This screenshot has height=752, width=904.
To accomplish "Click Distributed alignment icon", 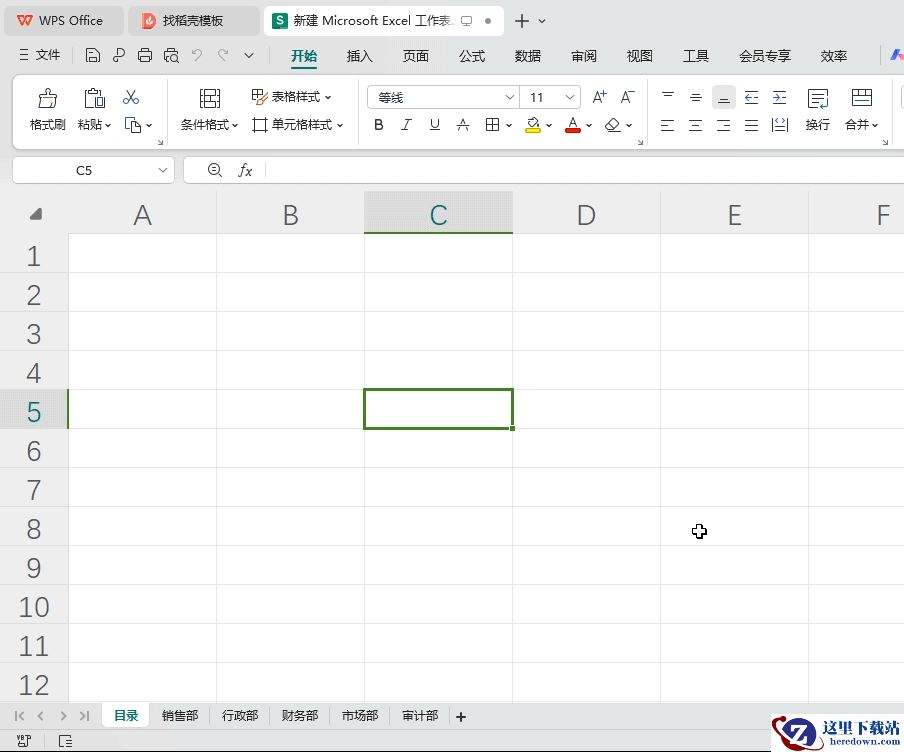I will (x=779, y=125).
